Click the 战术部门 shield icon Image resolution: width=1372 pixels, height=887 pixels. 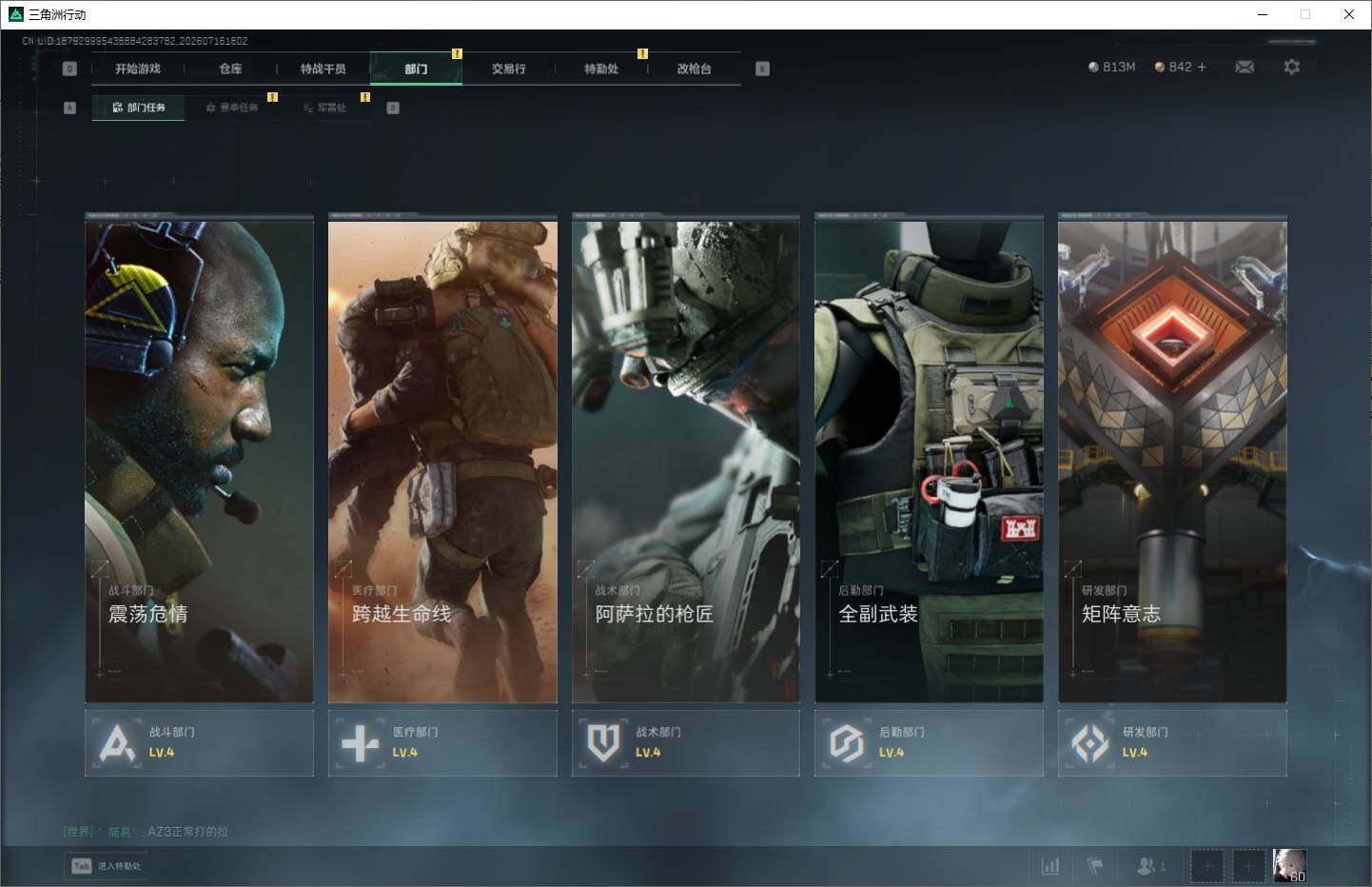coord(603,743)
